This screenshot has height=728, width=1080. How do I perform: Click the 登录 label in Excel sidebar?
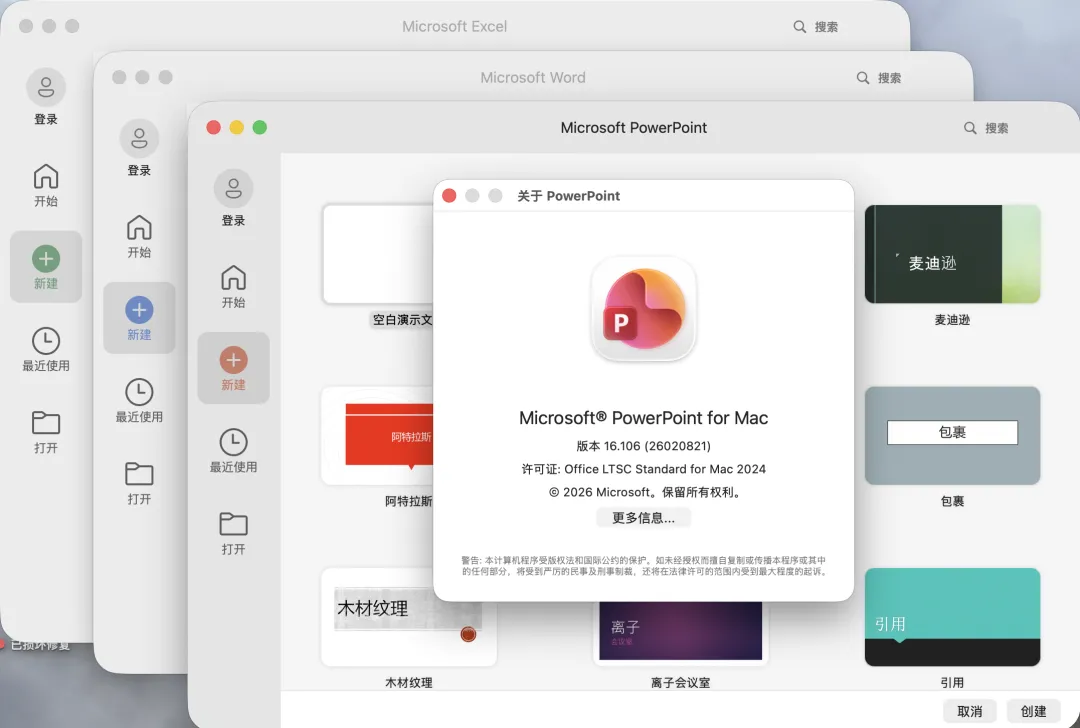point(46,119)
